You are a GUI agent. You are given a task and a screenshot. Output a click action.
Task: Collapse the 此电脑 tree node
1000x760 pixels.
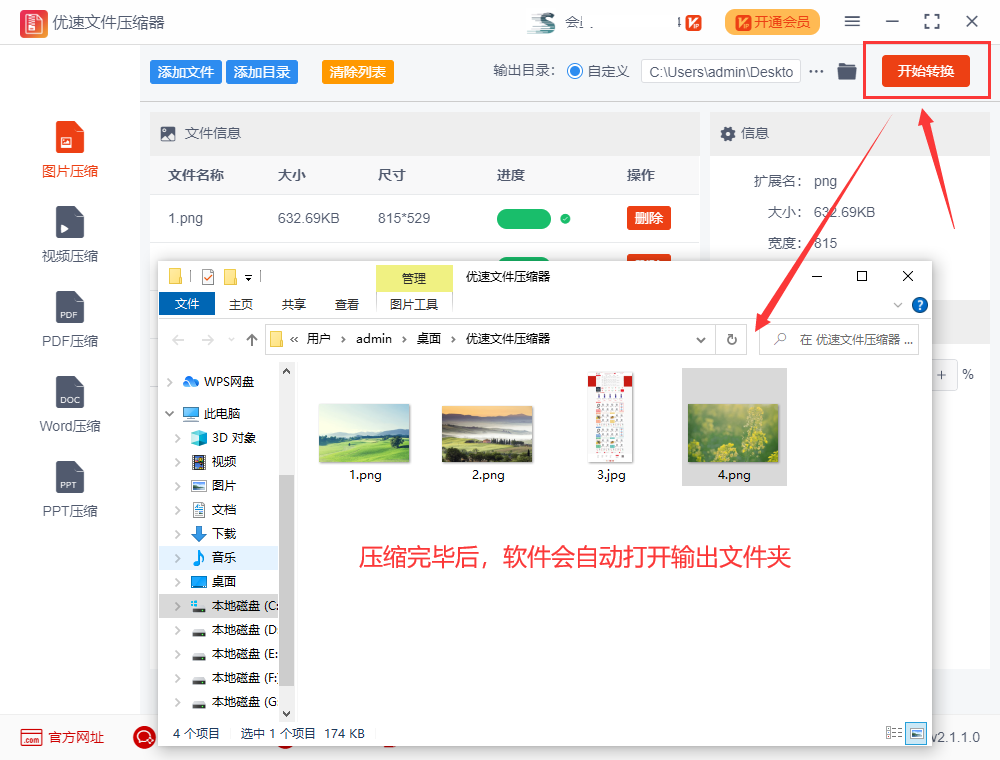pos(170,413)
